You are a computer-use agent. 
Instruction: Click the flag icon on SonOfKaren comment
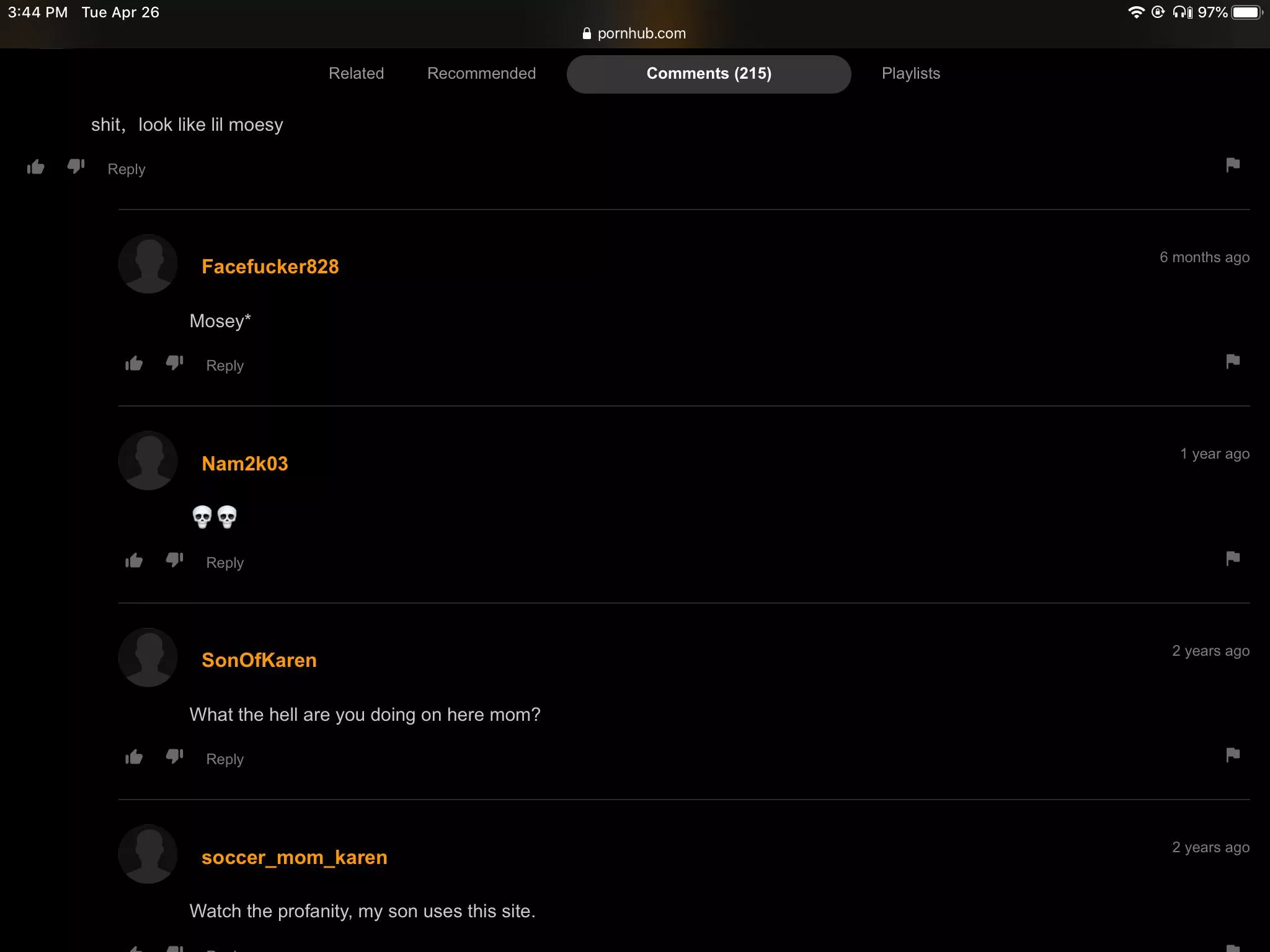click(1233, 754)
